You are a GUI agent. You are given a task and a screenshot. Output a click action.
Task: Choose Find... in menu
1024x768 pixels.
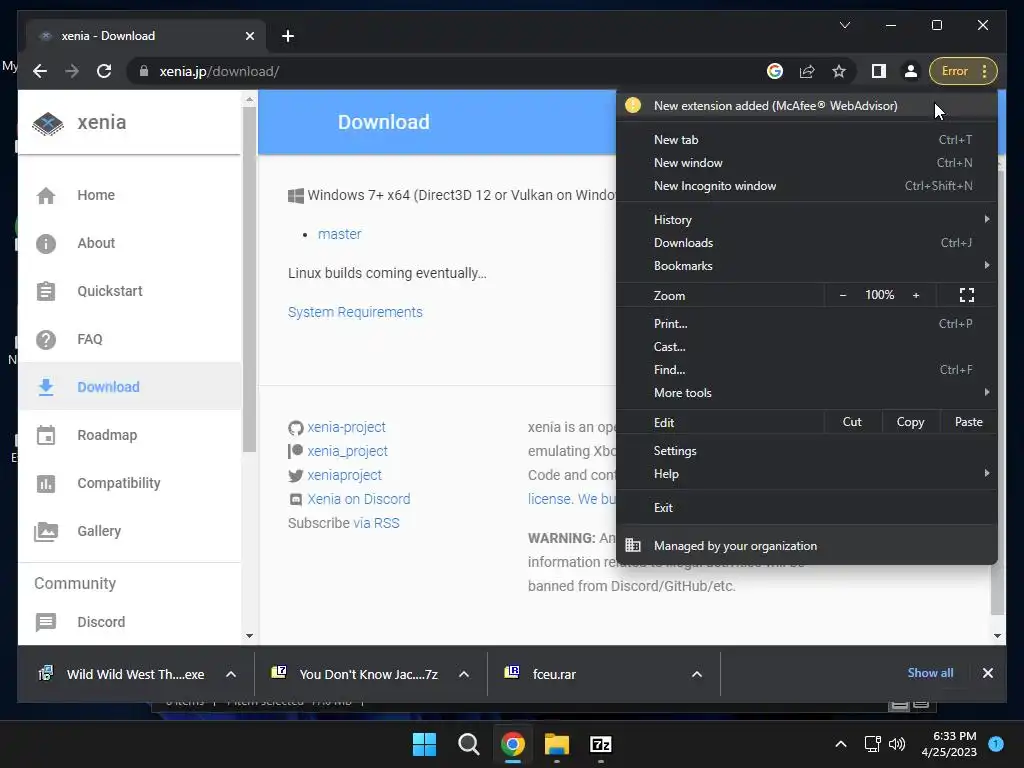(806, 370)
